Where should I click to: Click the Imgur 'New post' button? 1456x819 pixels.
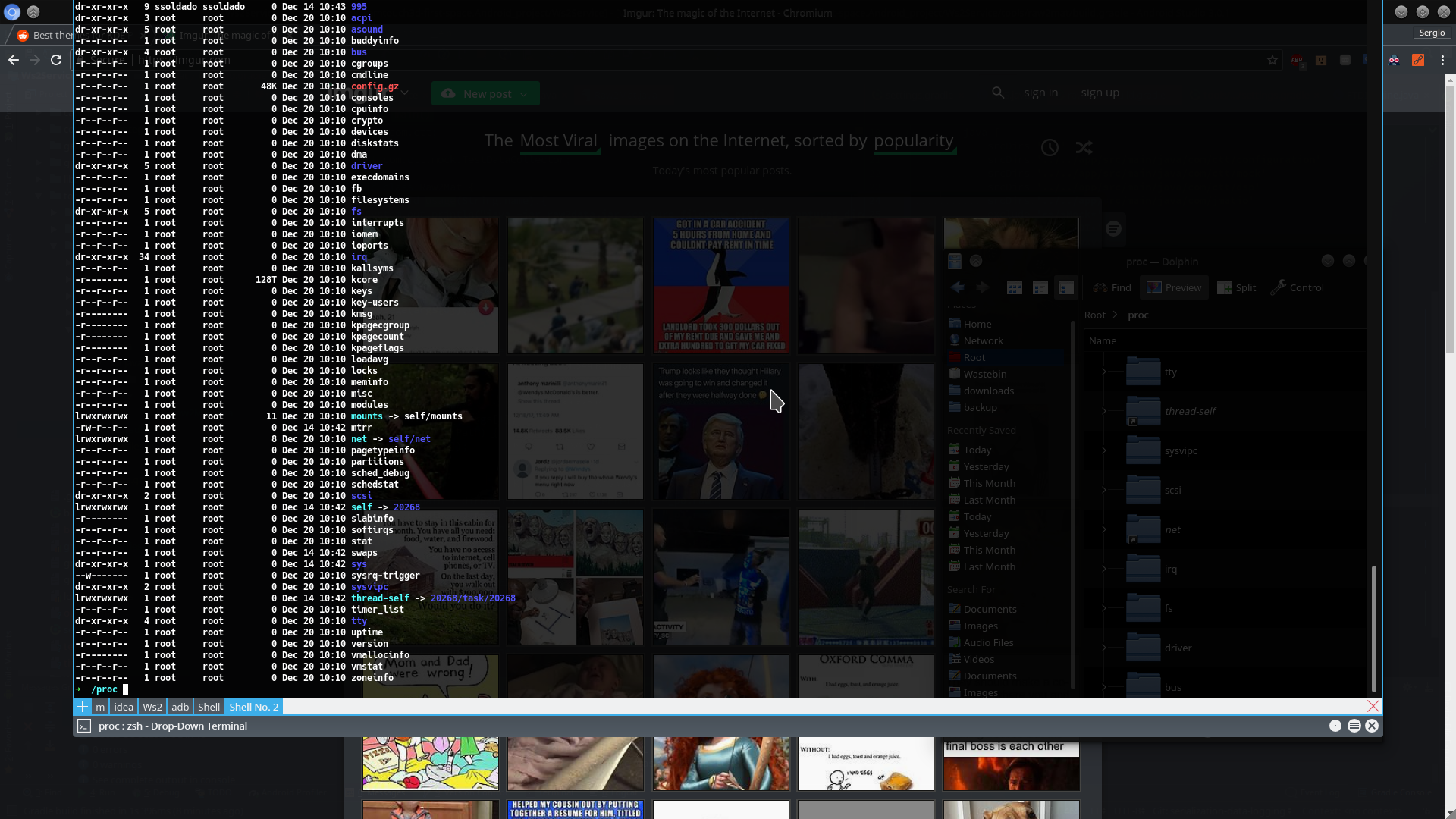[485, 93]
